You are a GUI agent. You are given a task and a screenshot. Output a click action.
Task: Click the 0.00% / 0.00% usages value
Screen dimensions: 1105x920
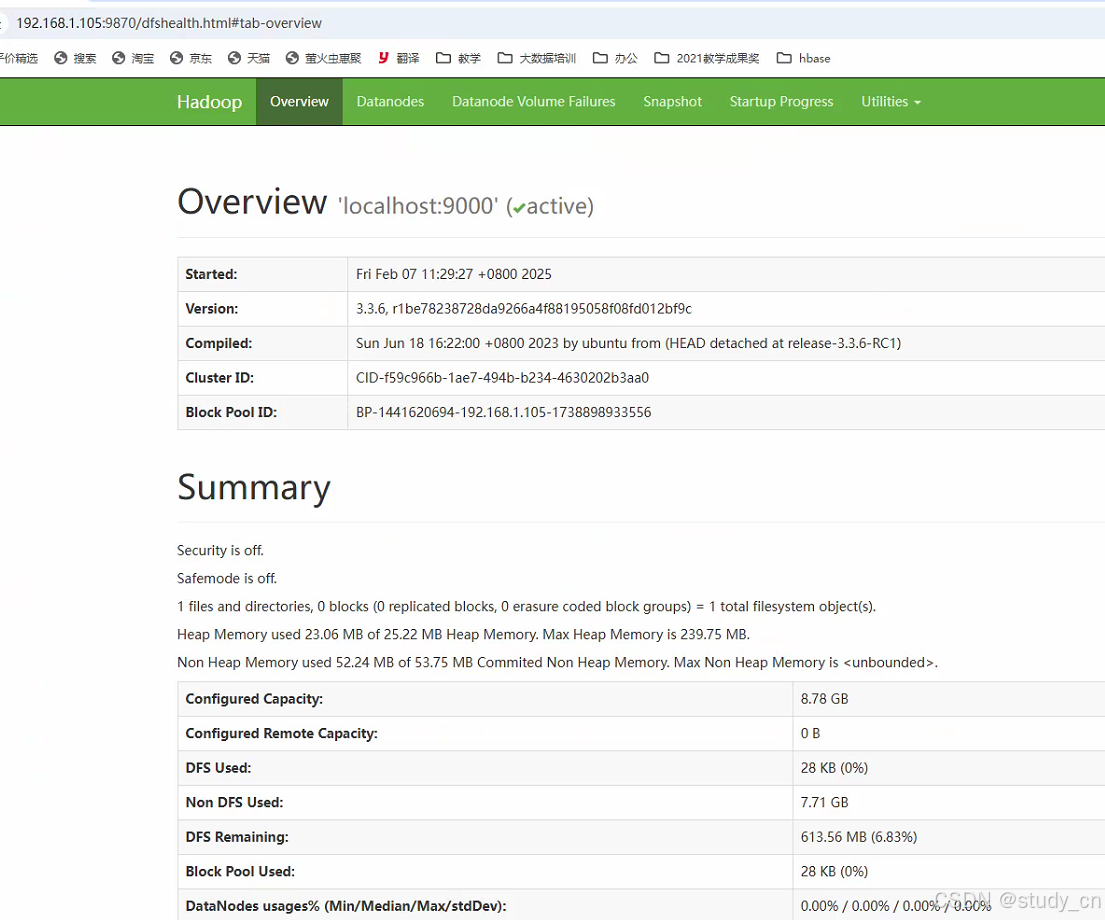[895, 906]
